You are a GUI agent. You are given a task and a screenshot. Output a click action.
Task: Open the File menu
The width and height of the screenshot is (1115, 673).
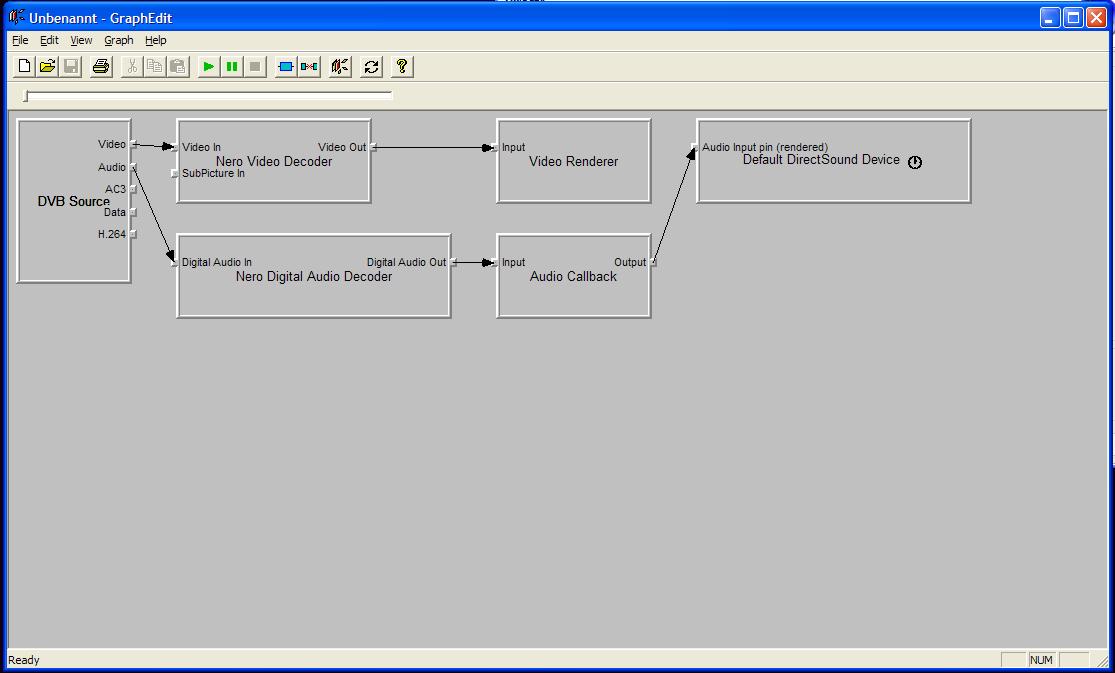click(x=20, y=41)
